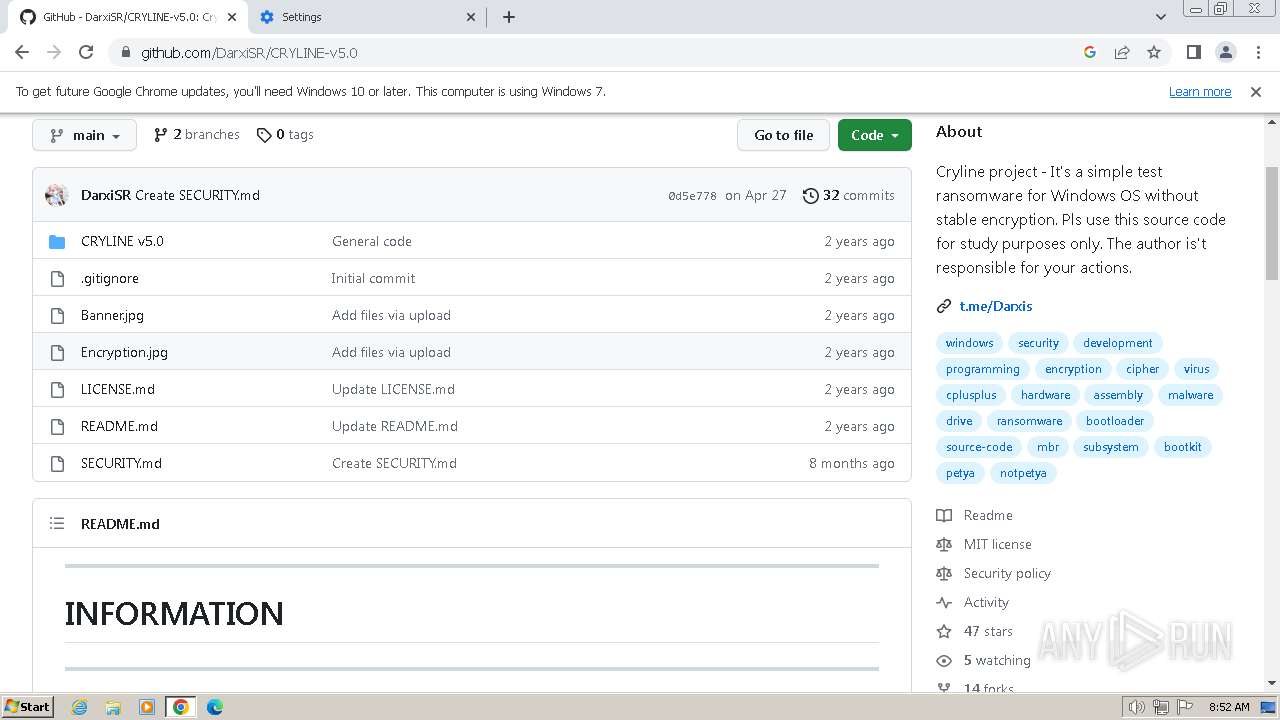This screenshot has height=720, width=1280.
Task: Open the LICENSE.md file
Action: [x=118, y=389]
